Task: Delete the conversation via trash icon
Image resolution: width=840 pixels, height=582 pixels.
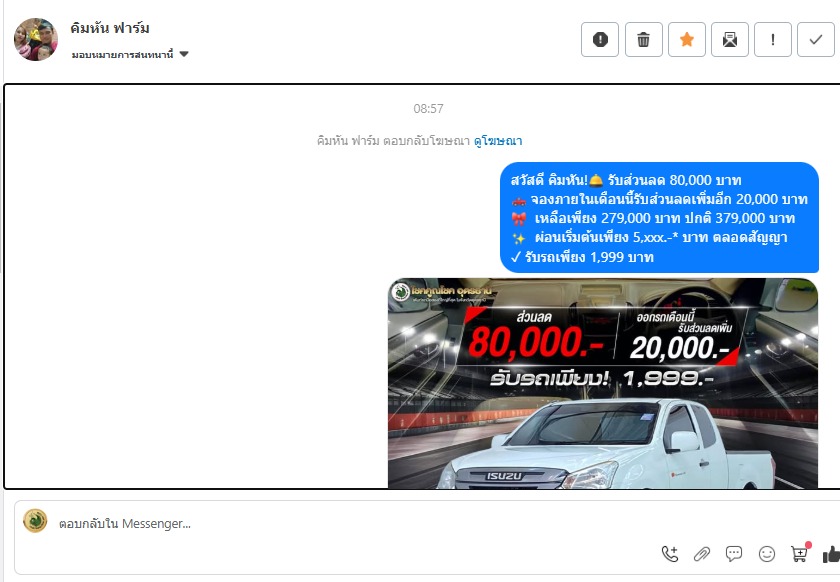Action: (x=643, y=39)
